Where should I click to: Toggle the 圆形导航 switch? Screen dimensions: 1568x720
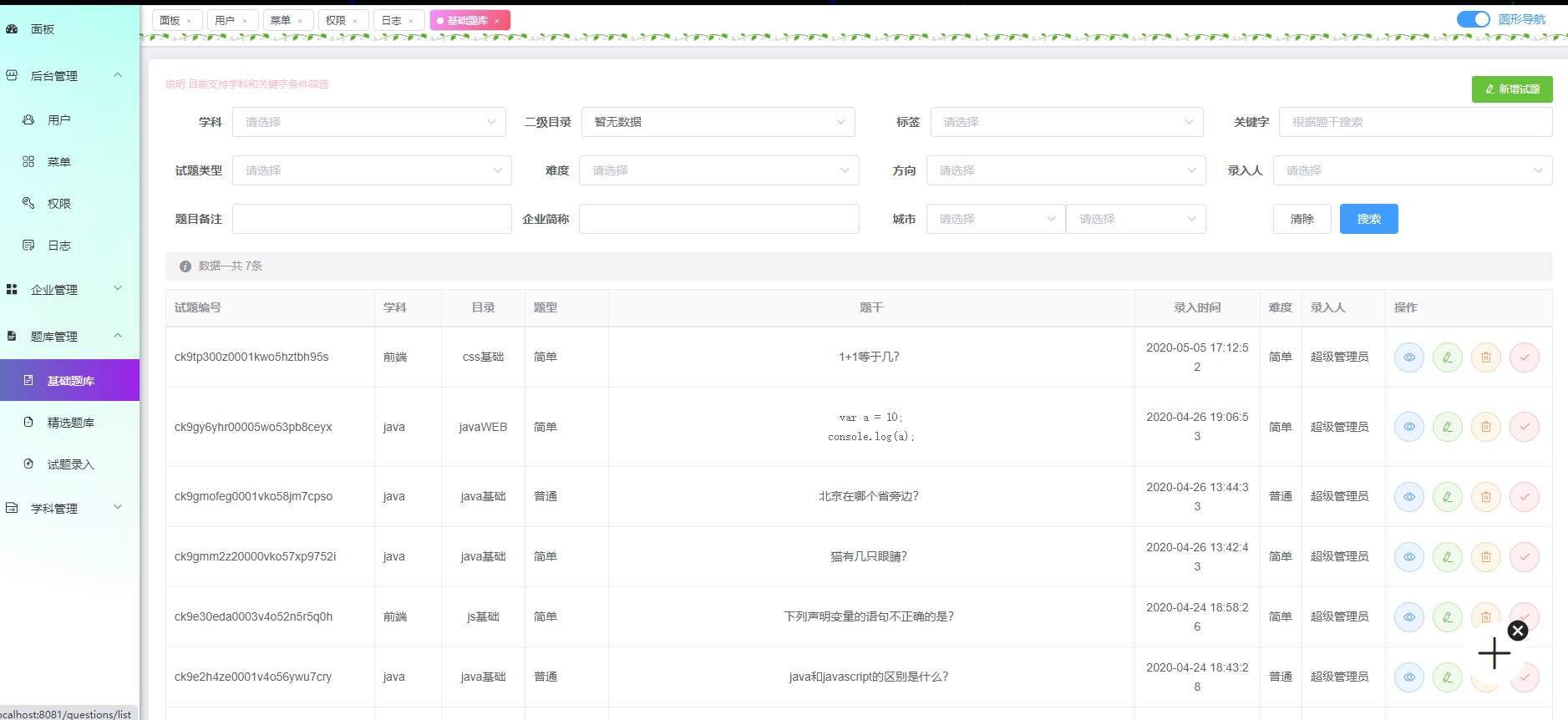(x=1473, y=19)
